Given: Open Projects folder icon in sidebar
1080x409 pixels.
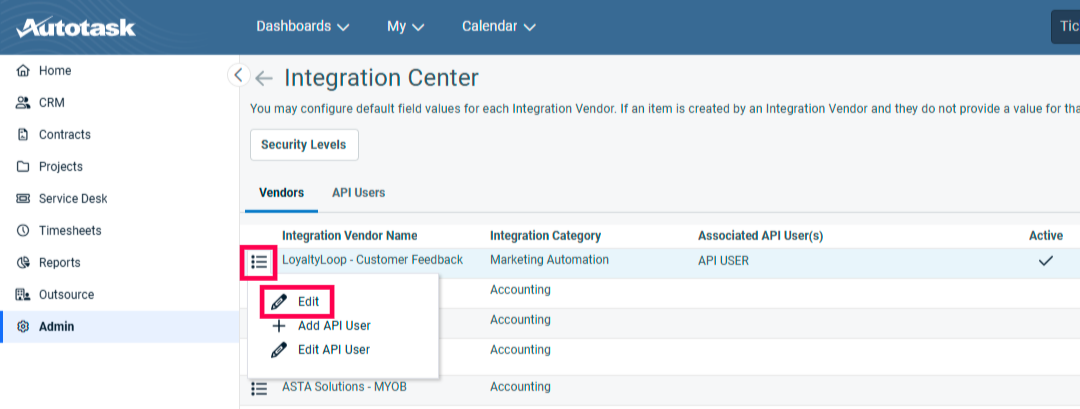Looking at the screenshot, I should click(23, 167).
